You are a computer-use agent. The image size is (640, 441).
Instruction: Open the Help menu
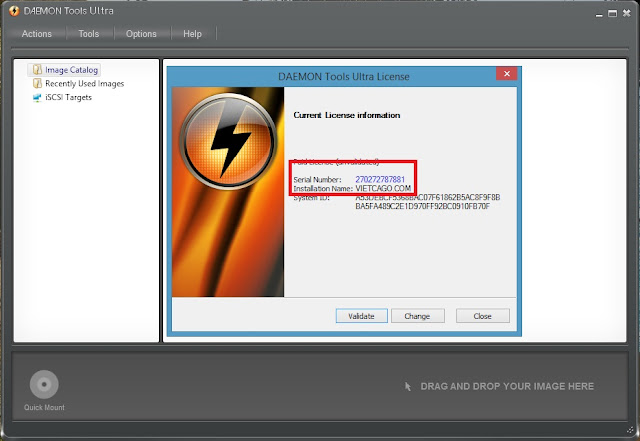pos(192,34)
